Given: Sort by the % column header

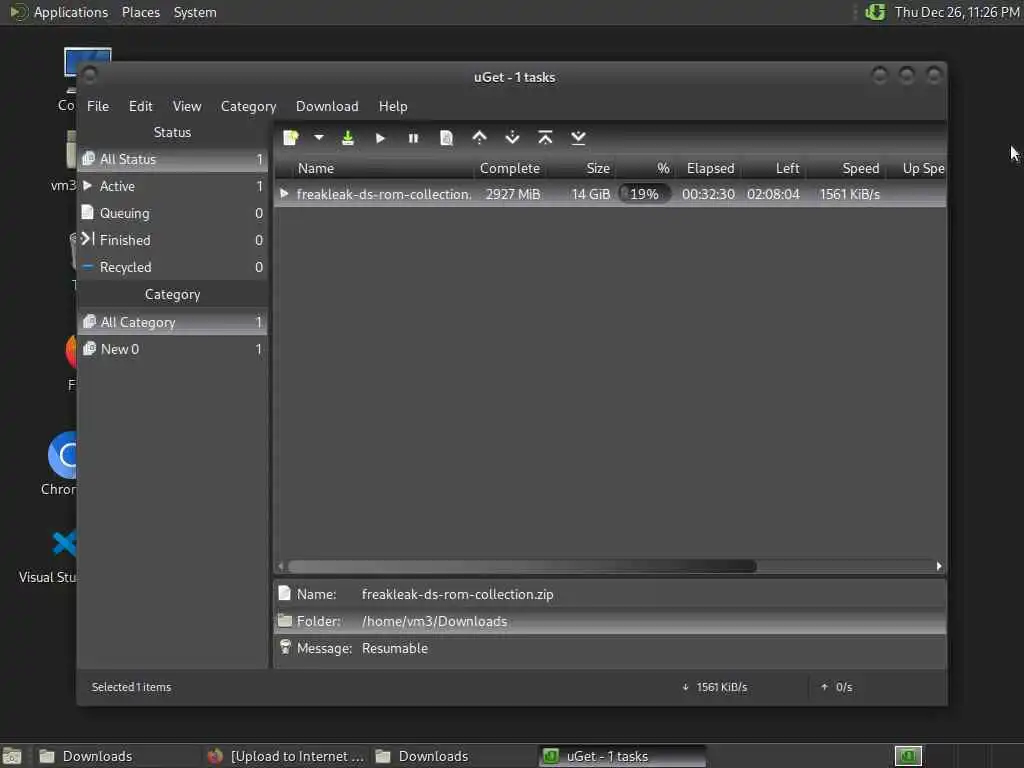Looking at the screenshot, I should tap(645, 168).
